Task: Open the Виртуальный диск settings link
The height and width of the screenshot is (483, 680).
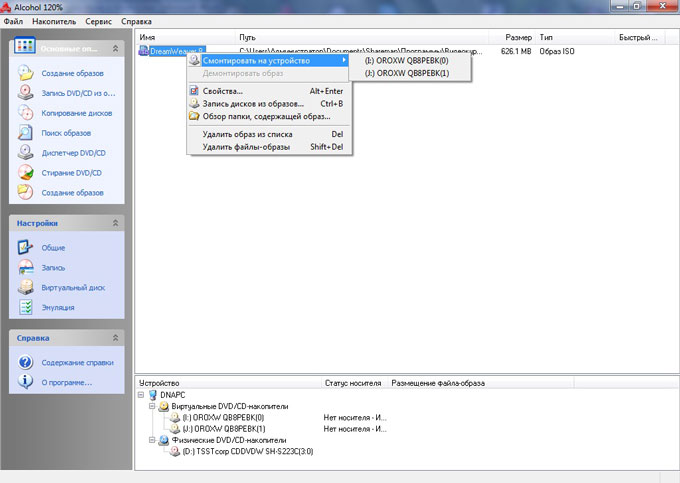Action: click(73, 288)
